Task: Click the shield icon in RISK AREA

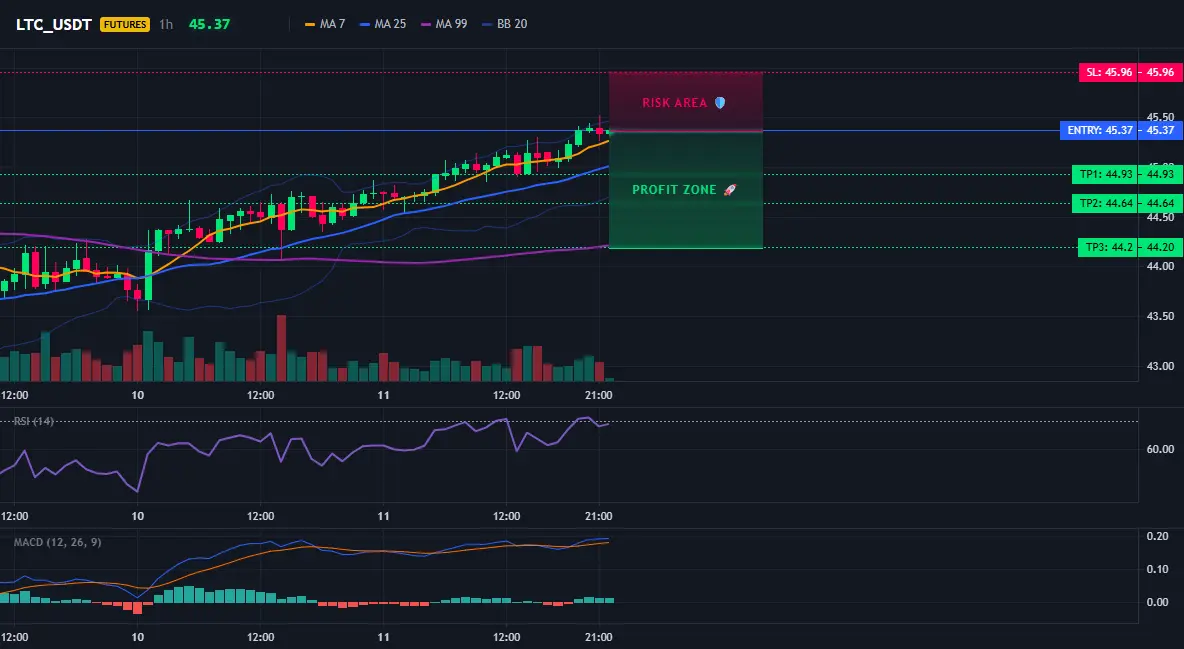Action: (x=720, y=103)
